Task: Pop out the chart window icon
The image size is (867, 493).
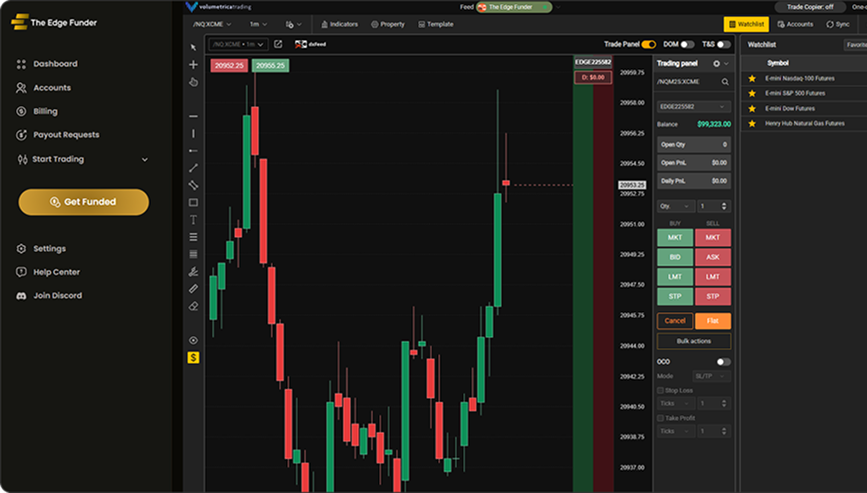Action: (x=278, y=44)
